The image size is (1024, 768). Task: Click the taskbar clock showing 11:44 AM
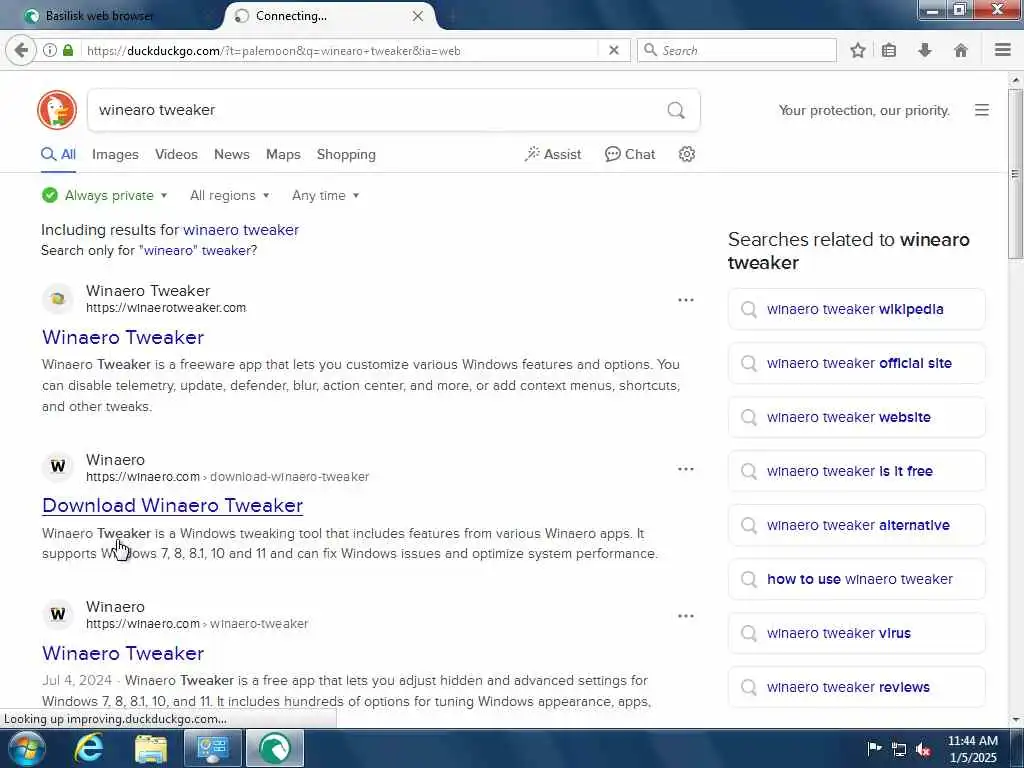click(972, 749)
